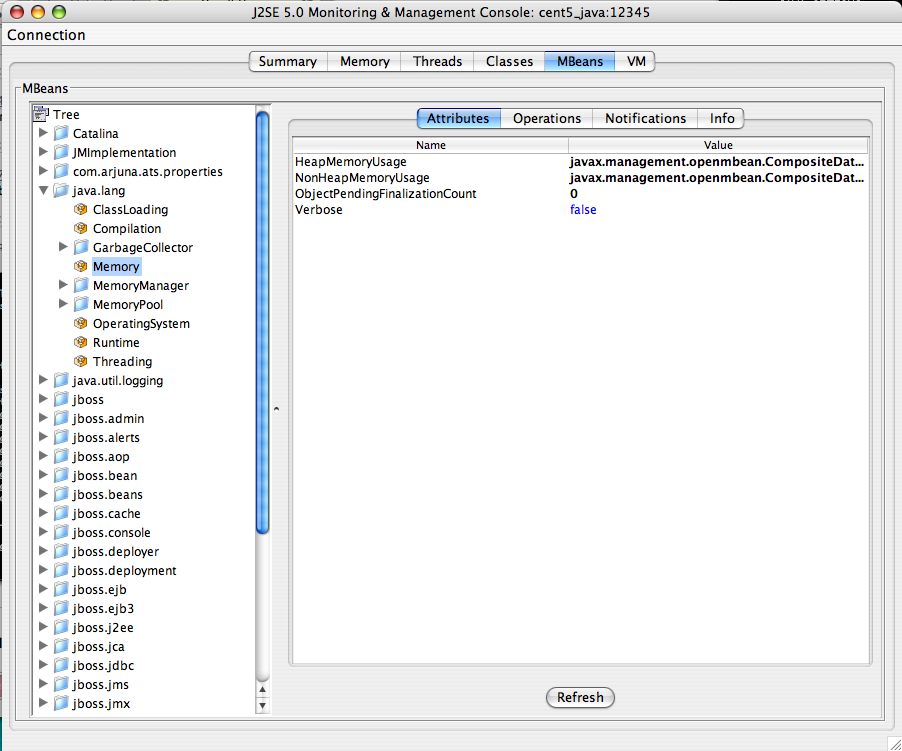This screenshot has width=902, height=751.
Task: Select the Threading MBean icon
Action: 81,361
